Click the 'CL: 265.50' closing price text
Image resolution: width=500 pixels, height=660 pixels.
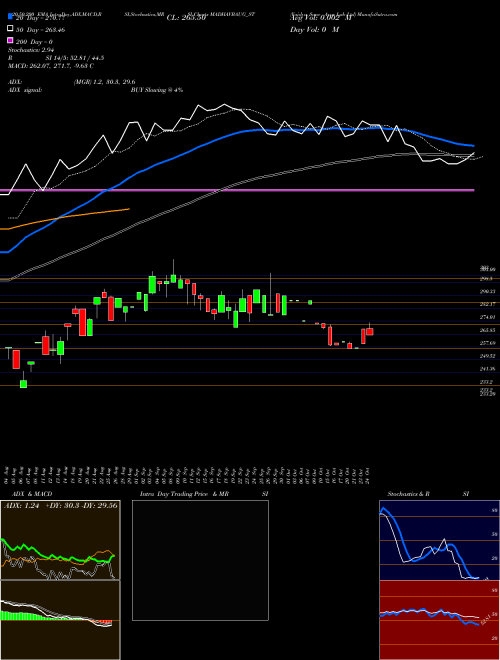click(x=186, y=18)
